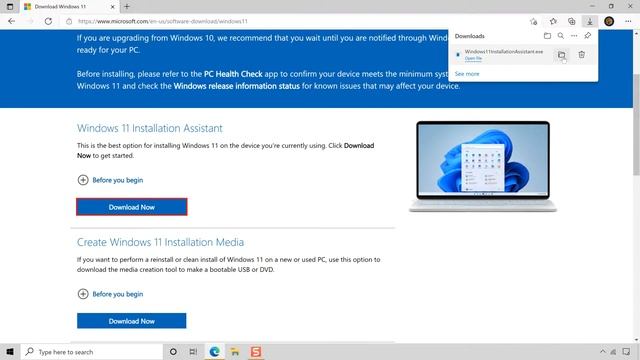Open the Windows Start menu
This screenshot has width=640, height=360.
[x=10, y=352]
